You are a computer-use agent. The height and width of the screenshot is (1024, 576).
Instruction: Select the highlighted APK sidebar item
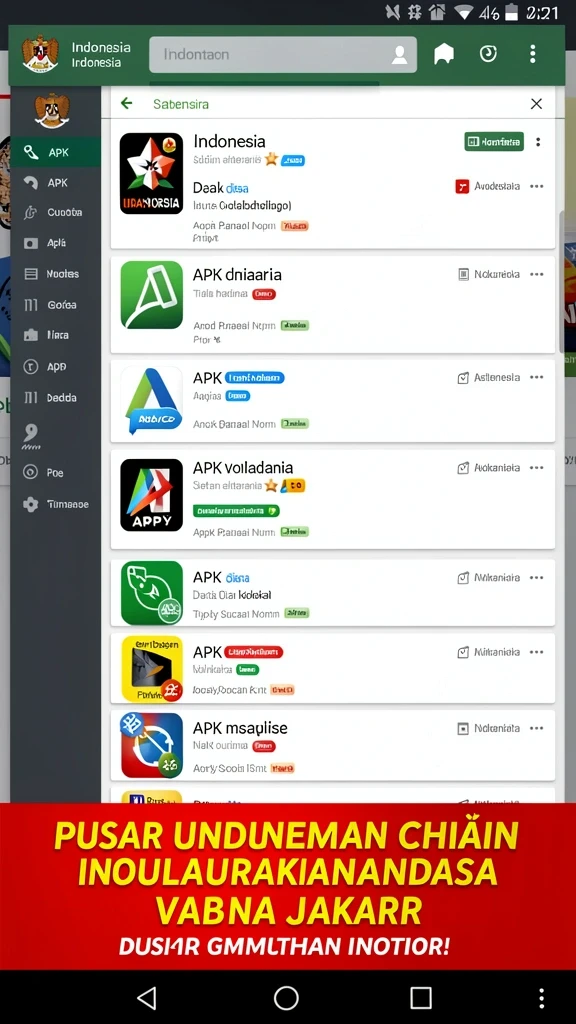click(56, 152)
